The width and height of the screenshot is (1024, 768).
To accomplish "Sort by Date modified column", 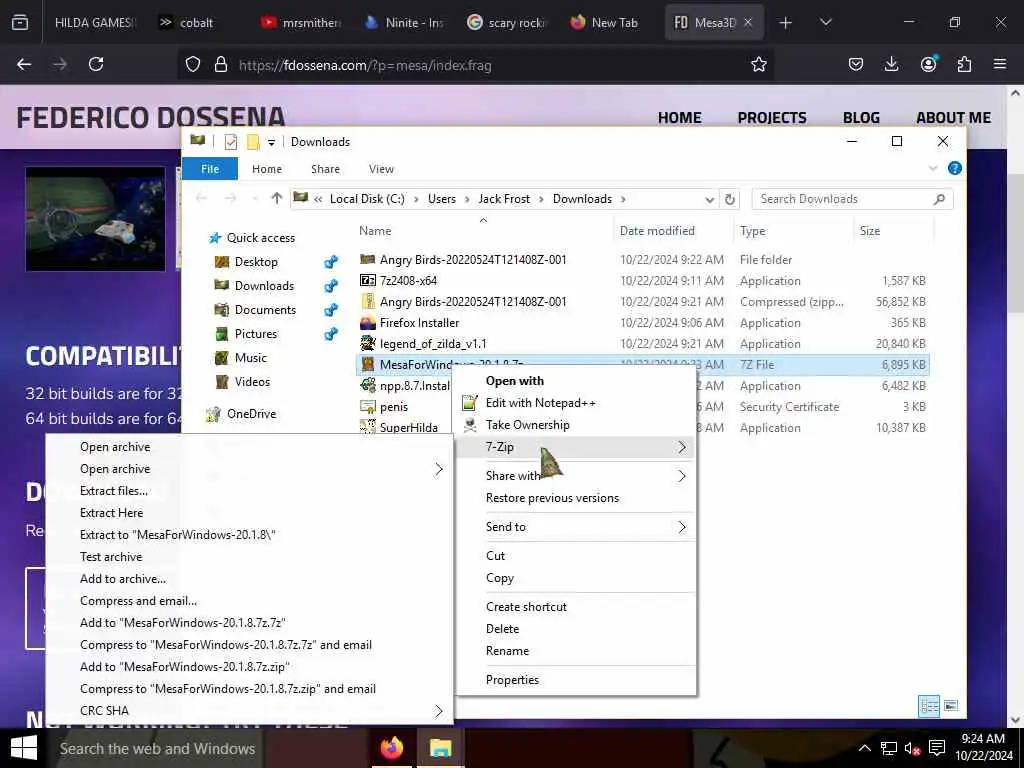I will [657, 231].
